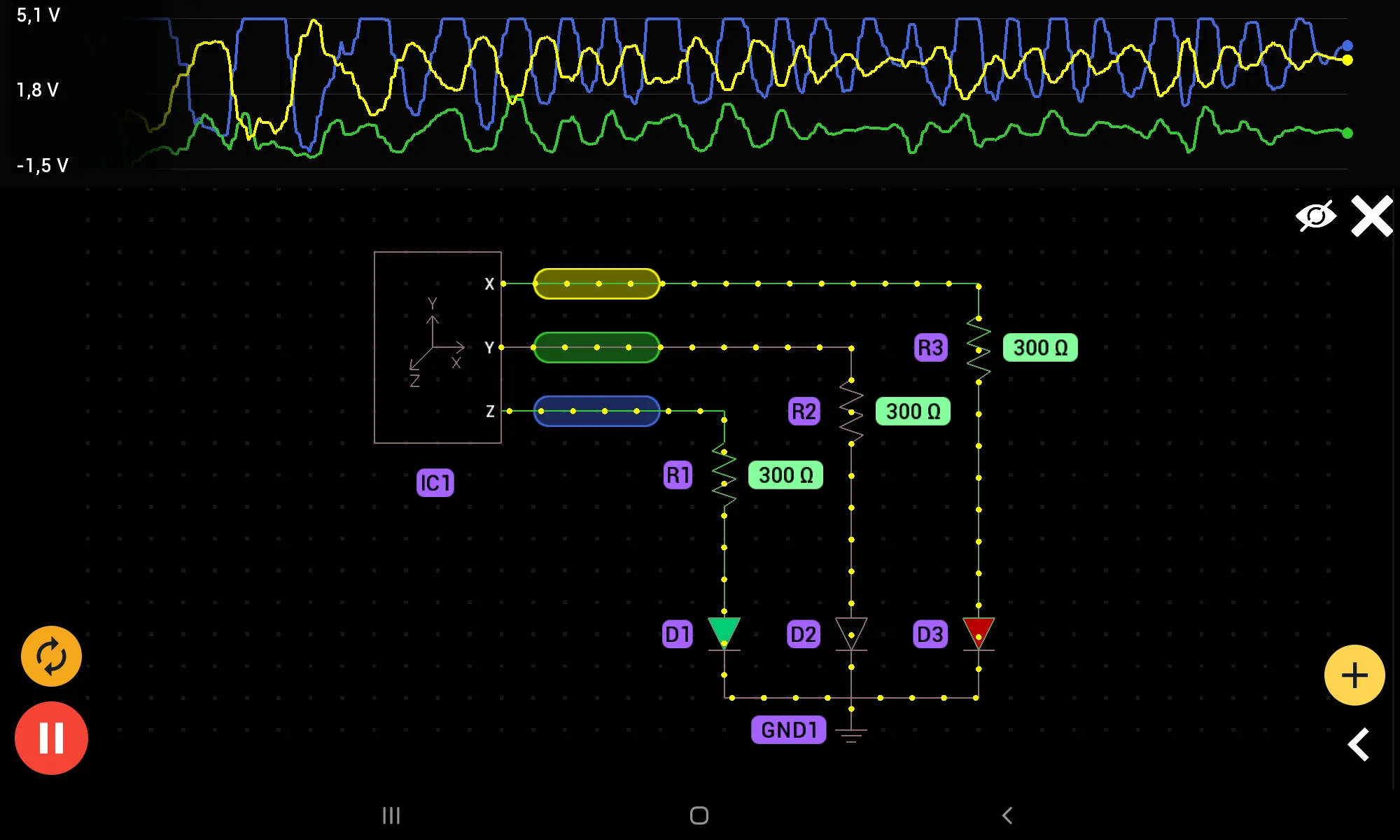Image resolution: width=1400 pixels, height=840 pixels.
Task: Collapse side panel using left chevron
Action: click(1359, 744)
